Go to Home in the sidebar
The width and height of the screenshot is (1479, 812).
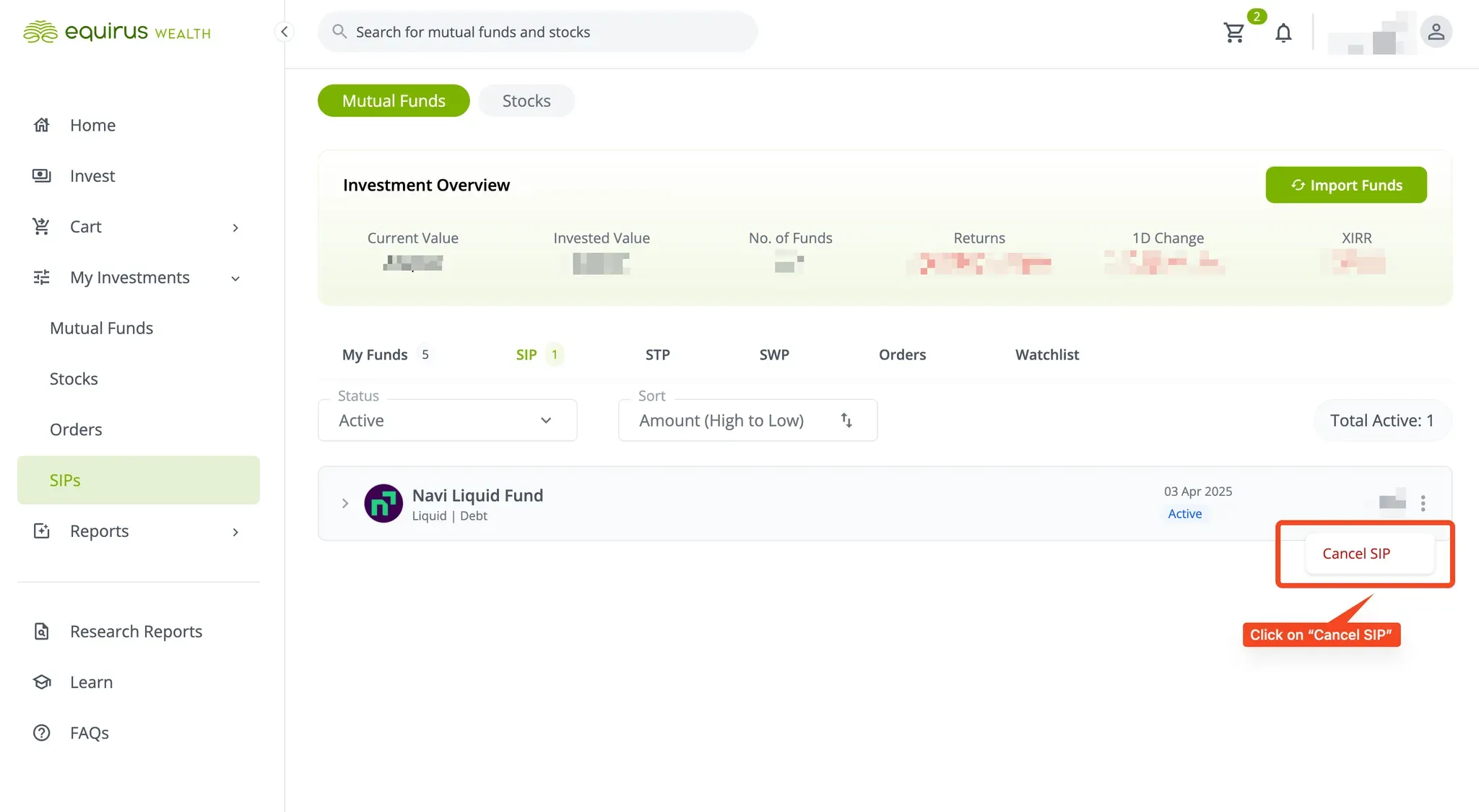92,125
